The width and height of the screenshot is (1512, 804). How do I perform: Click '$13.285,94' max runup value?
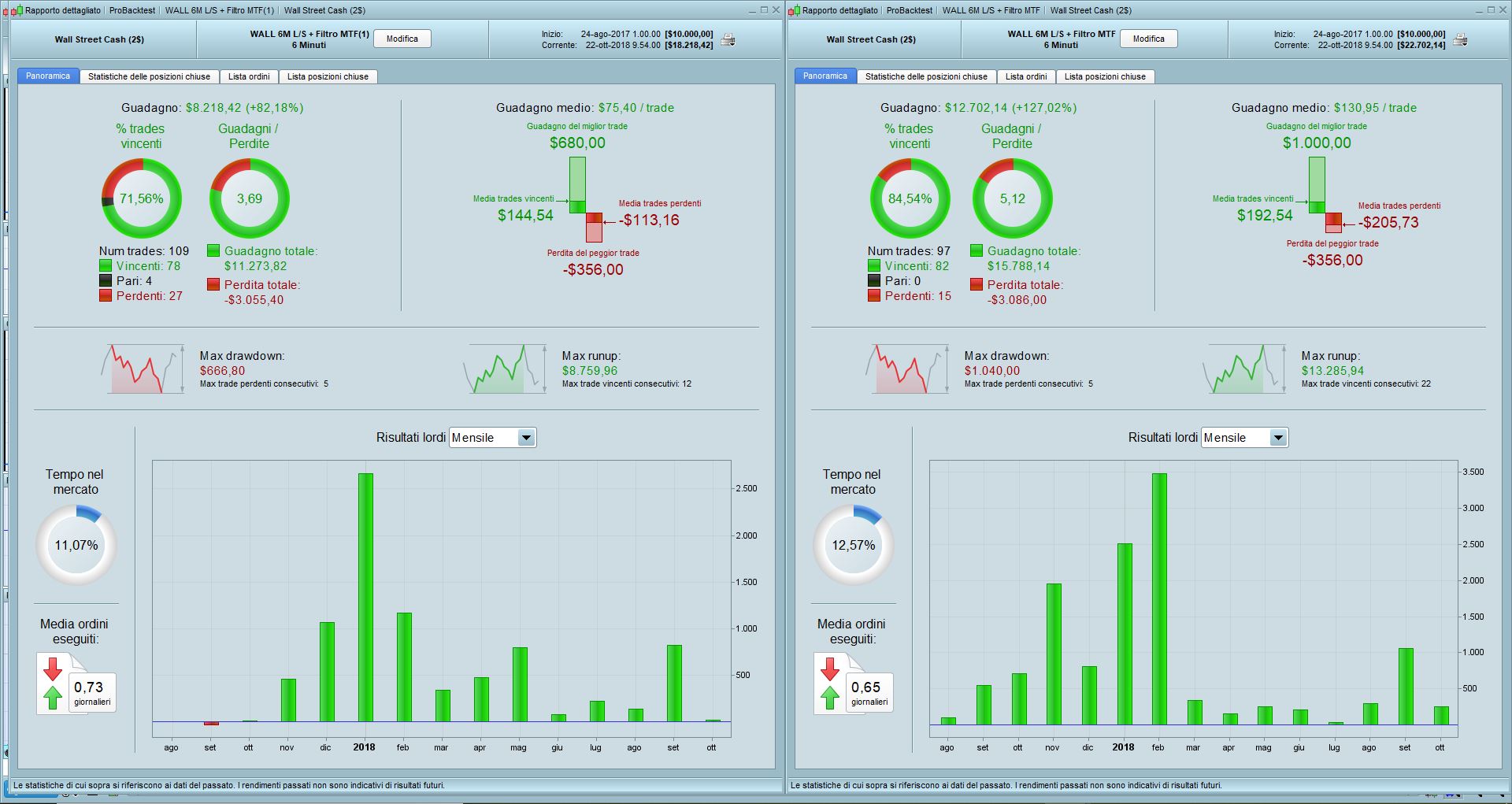click(x=1332, y=371)
